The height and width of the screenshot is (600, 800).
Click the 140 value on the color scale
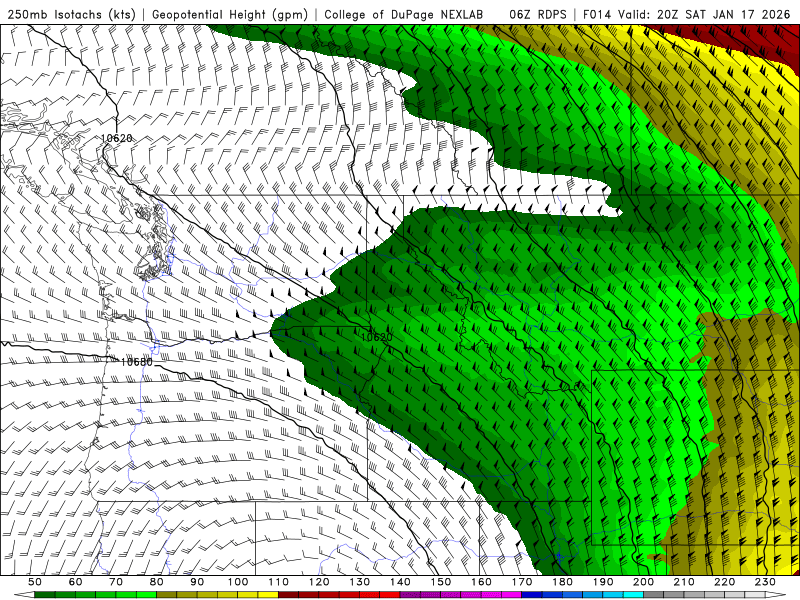pyautogui.click(x=400, y=582)
